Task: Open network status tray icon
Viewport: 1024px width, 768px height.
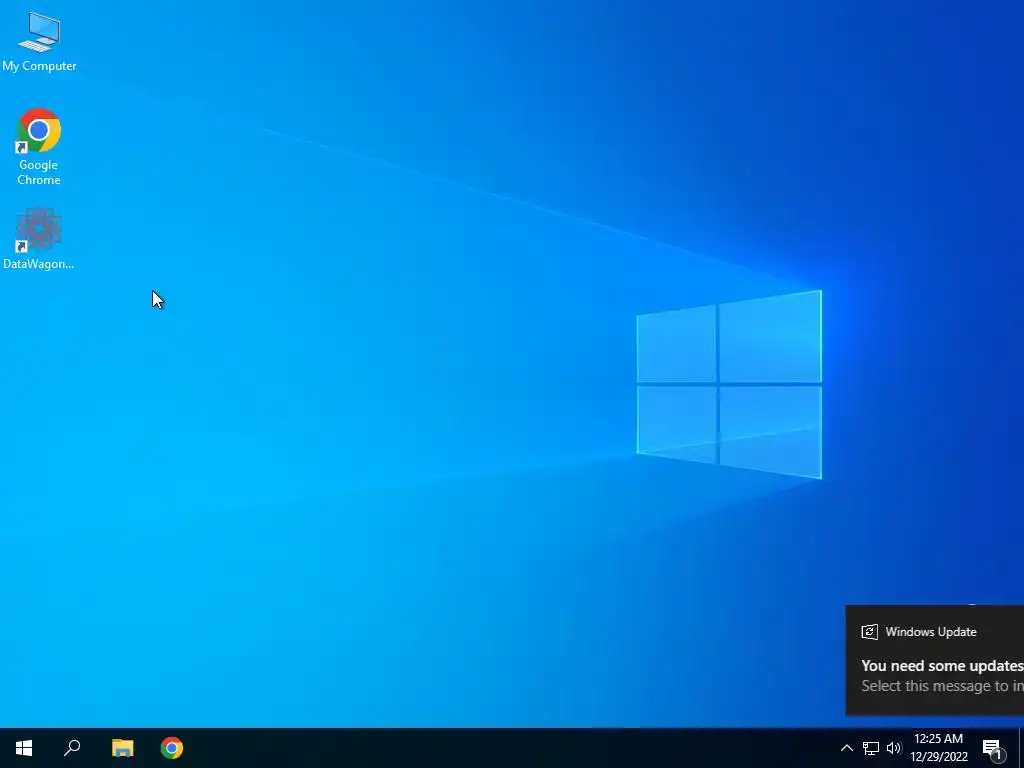Action: point(871,748)
